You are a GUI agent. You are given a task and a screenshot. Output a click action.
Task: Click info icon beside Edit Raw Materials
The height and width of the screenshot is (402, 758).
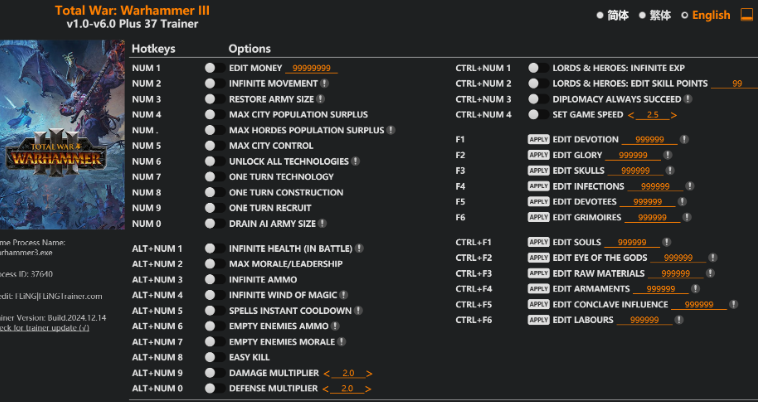point(710,273)
